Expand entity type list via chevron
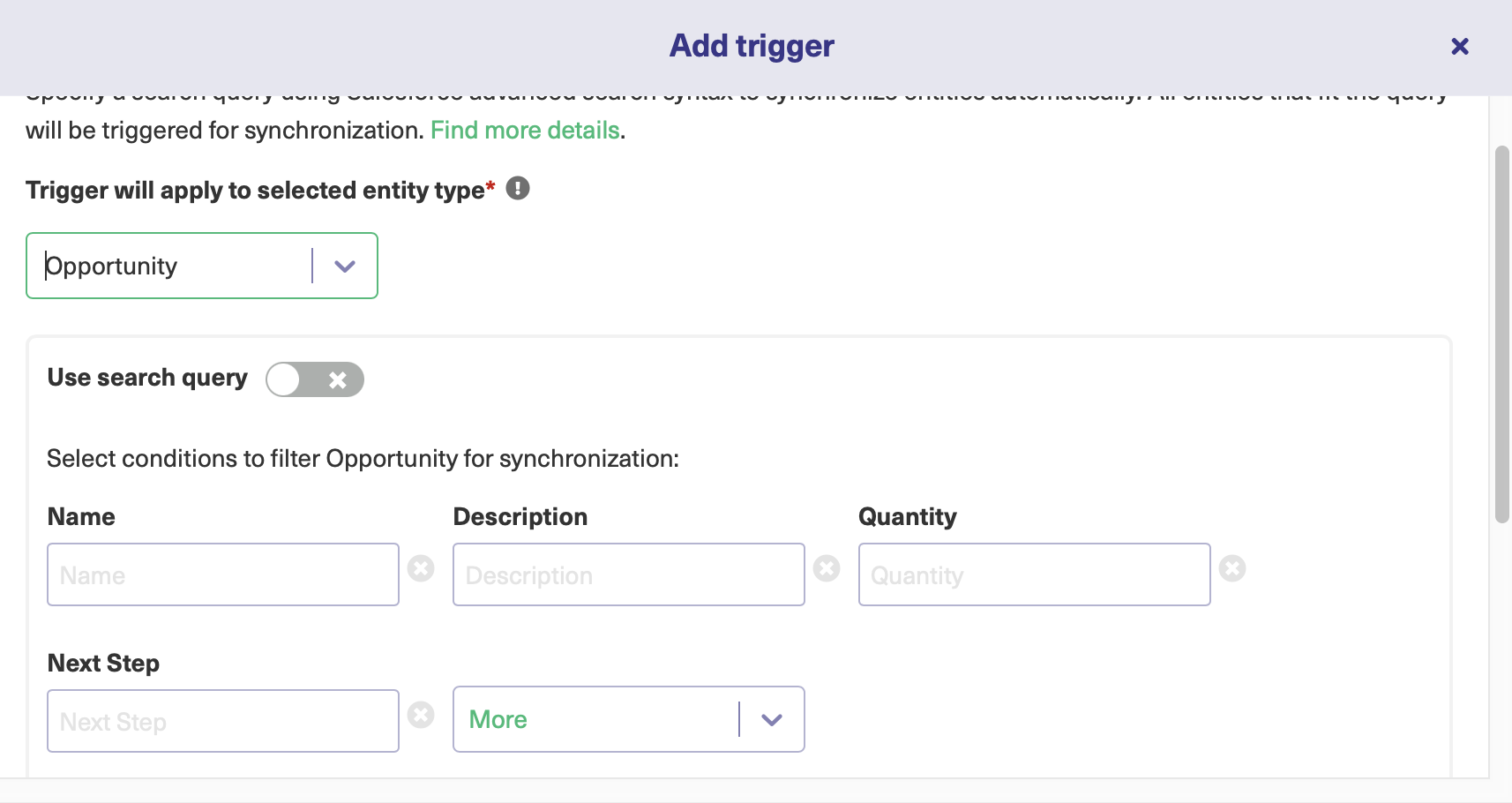This screenshot has height=803, width=1512. coord(345,266)
